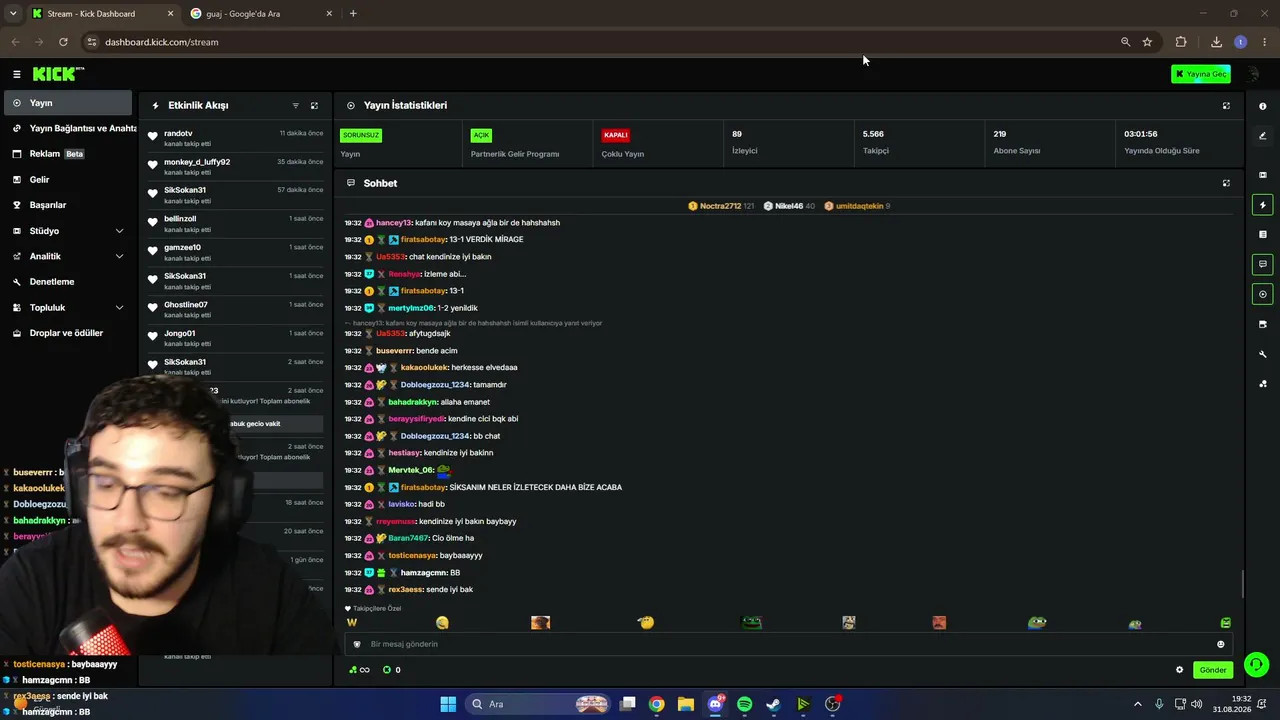
Task: Click the film clip icon in right sidebar
Action: point(1262,175)
